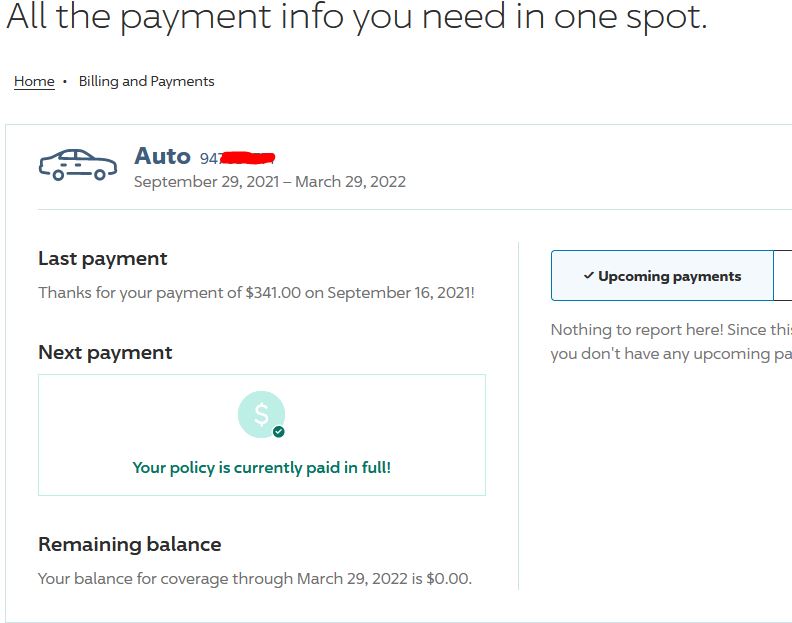Viewport: 792px width, 623px height.
Task: Click the green check badge on dollar icon
Action: [x=278, y=432]
